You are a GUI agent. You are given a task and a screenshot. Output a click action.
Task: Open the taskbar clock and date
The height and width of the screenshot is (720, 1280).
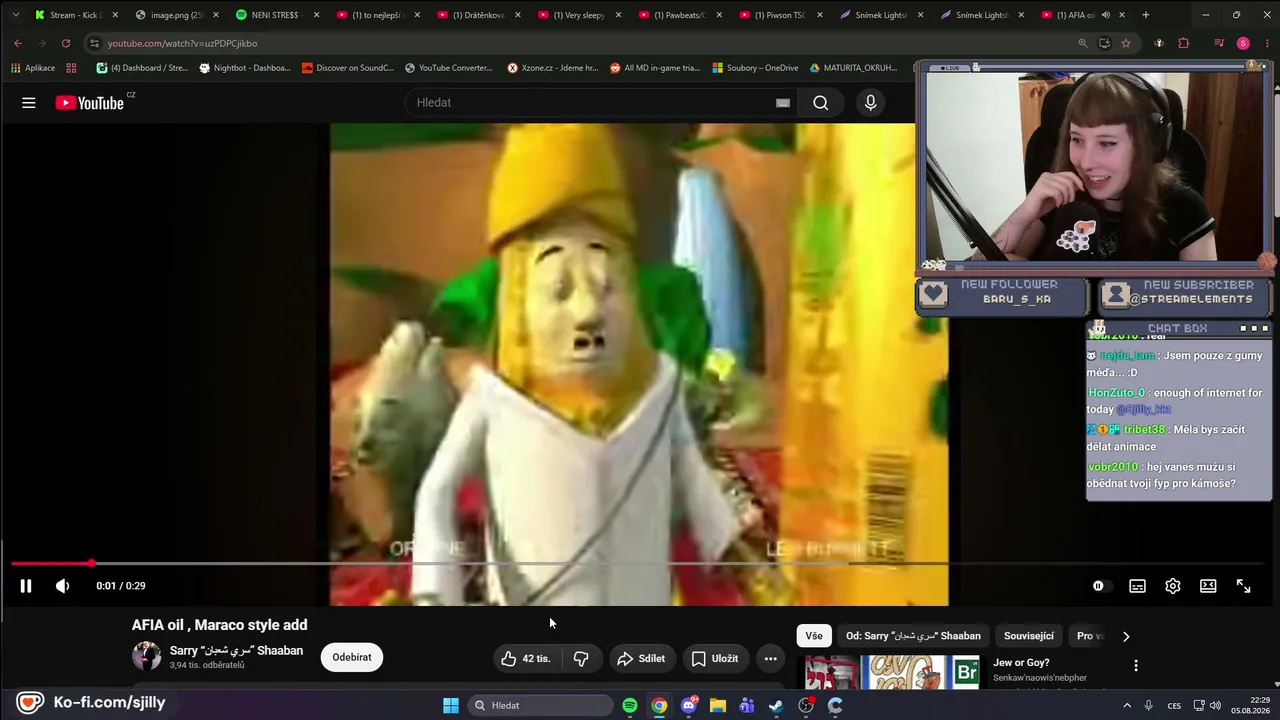coord(1252,706)
